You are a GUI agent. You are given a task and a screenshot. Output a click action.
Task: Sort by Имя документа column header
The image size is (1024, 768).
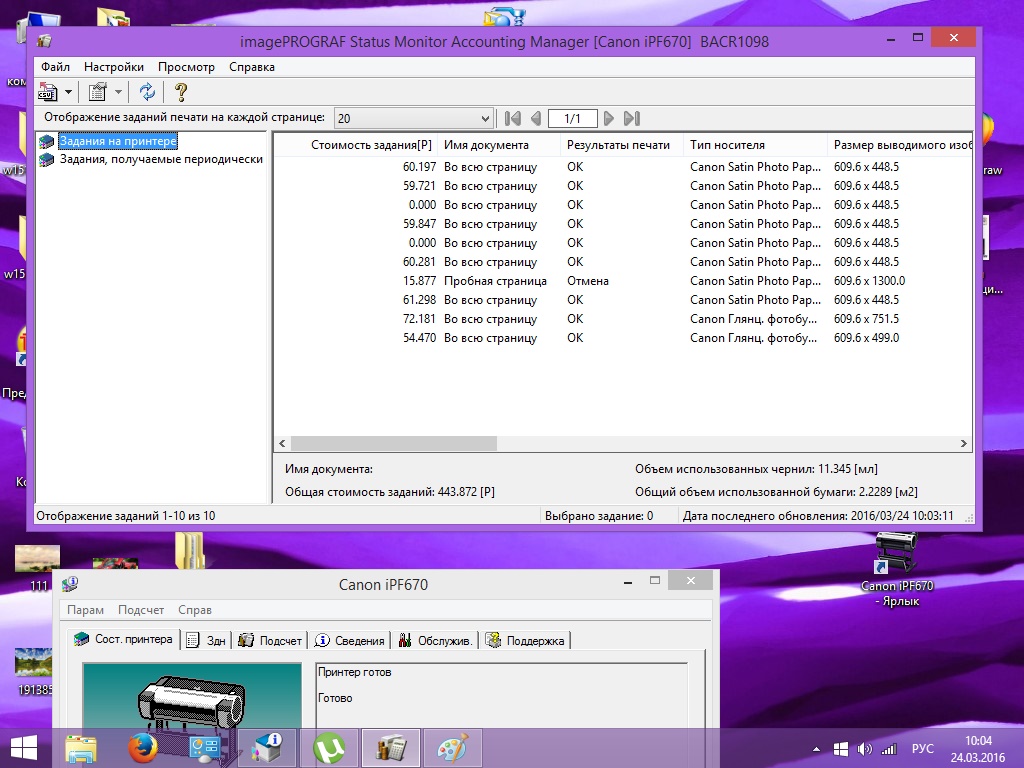[x=500, y=145]
